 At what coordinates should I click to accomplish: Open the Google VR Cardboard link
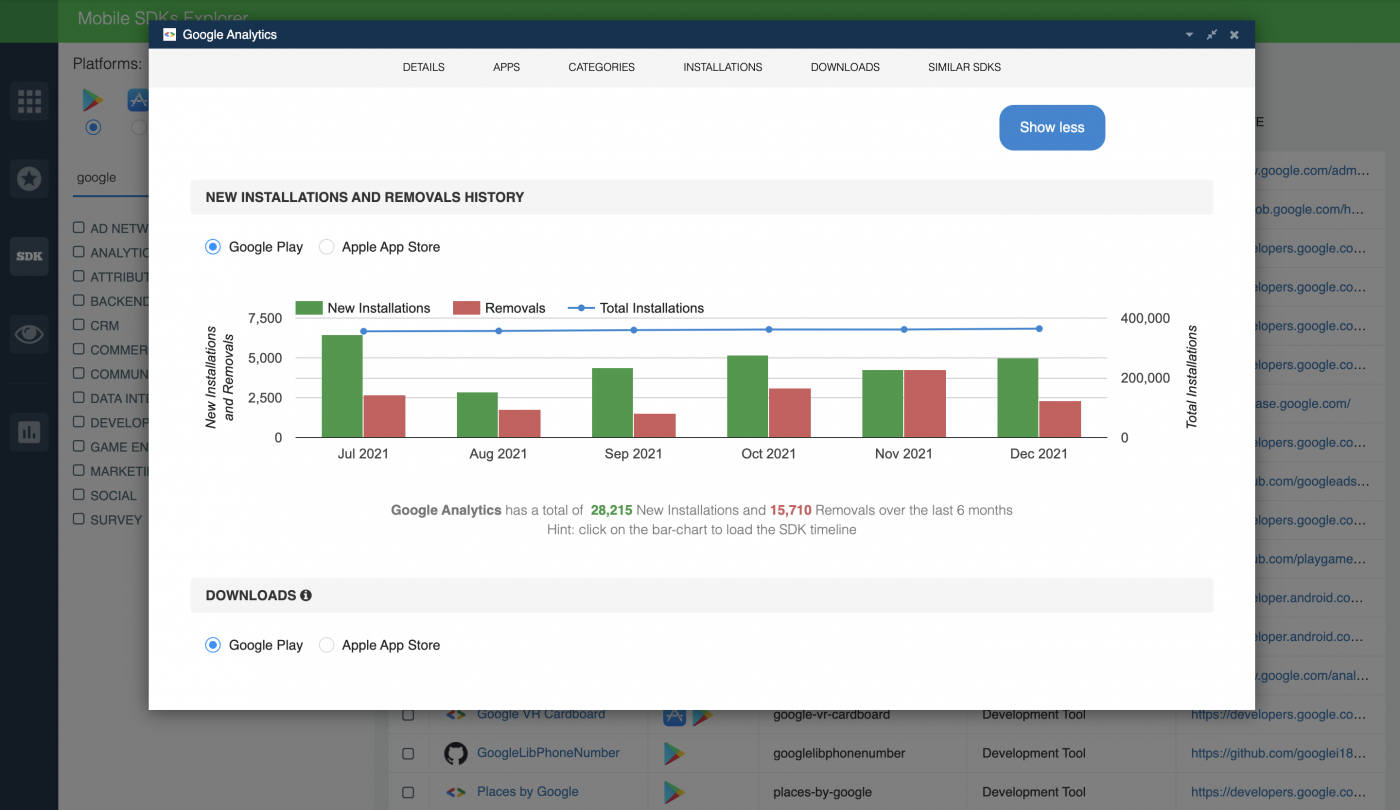pos(541,714)
